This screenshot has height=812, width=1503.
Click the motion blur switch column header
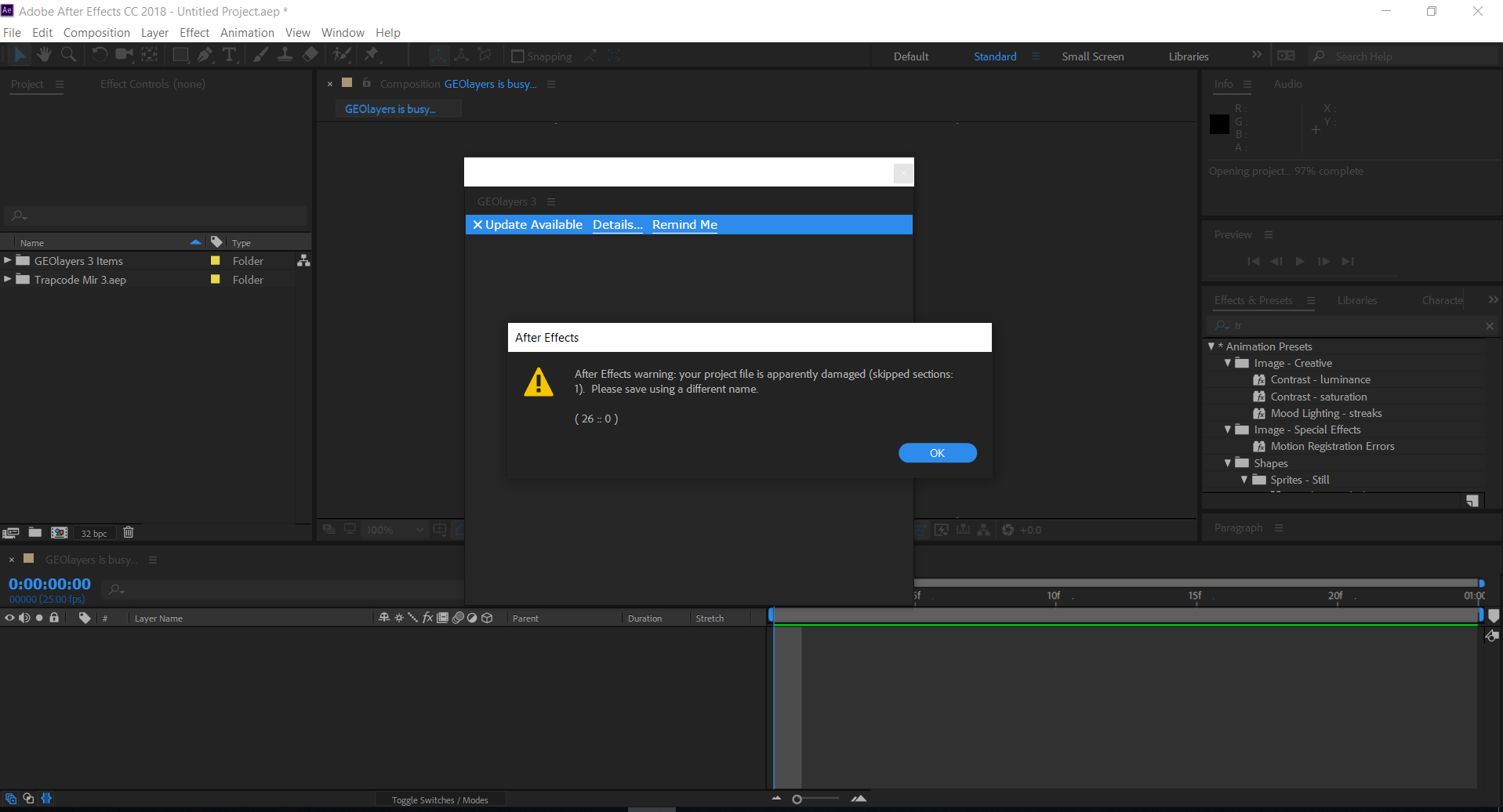[458, 618]
